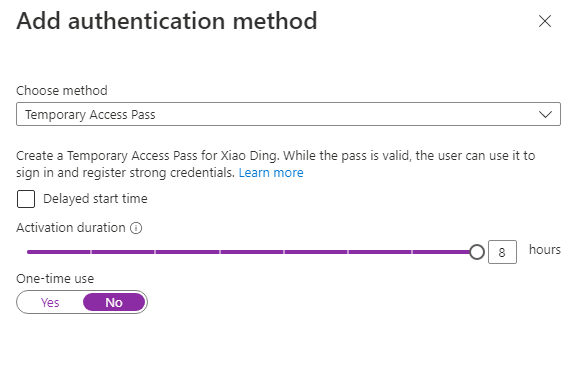The image size is (575, 388).
Task: Enable the Delayed start time checkbox
Action: coord(26,199)
